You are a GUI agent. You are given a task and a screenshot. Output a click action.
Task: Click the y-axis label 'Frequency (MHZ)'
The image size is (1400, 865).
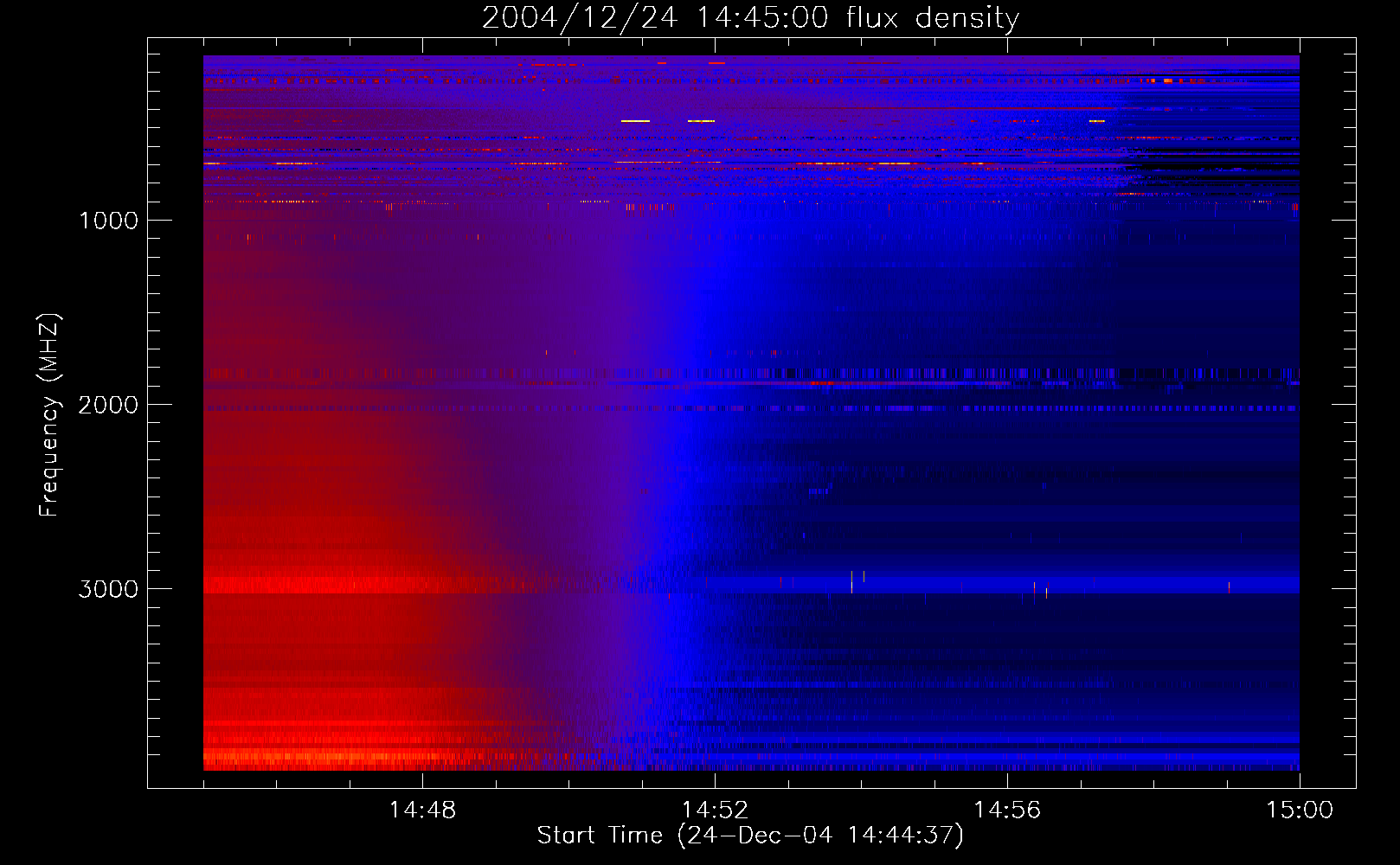pyautogui.click(x=49, y=415)
